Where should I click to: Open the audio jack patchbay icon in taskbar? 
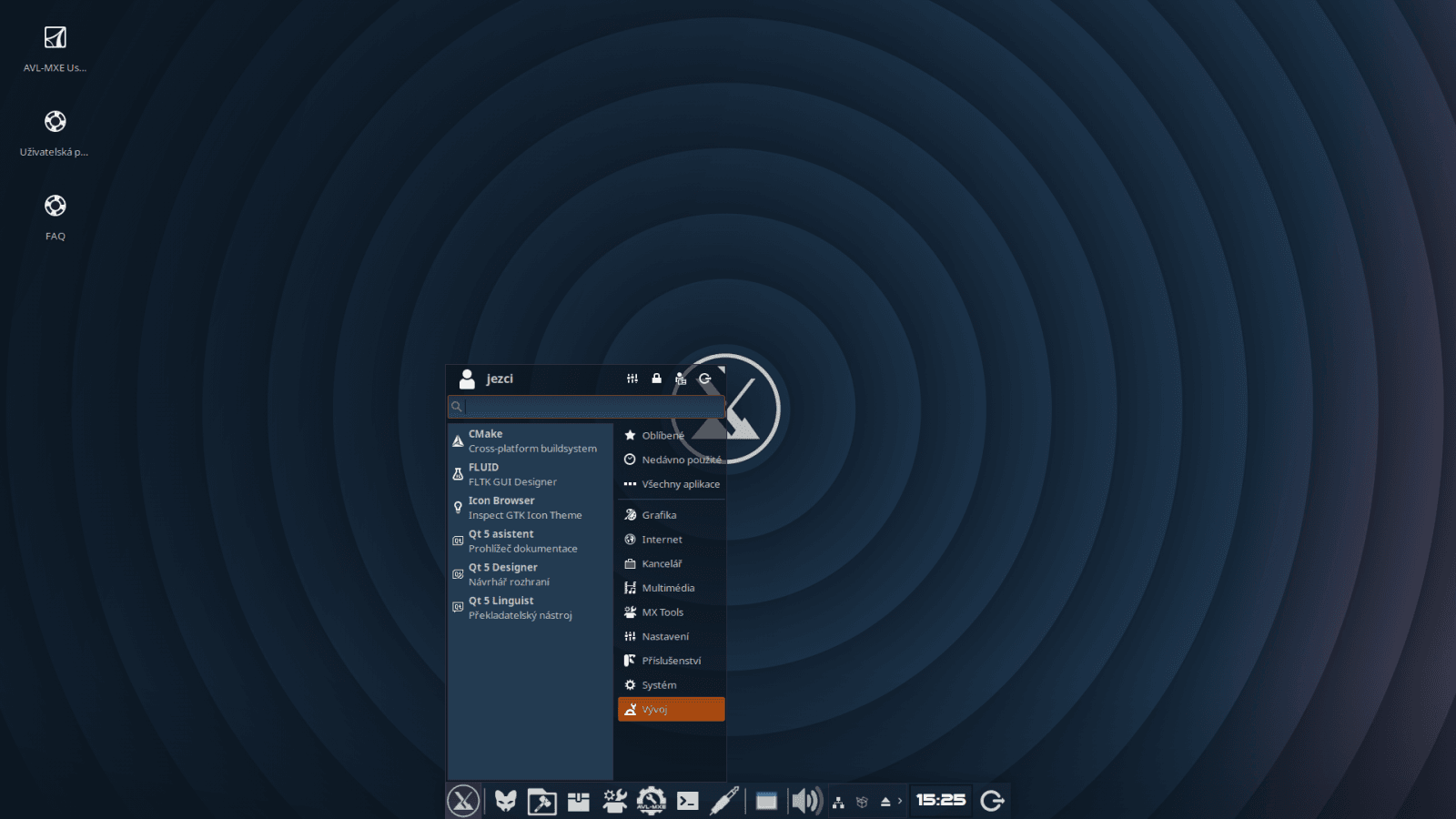724,801
